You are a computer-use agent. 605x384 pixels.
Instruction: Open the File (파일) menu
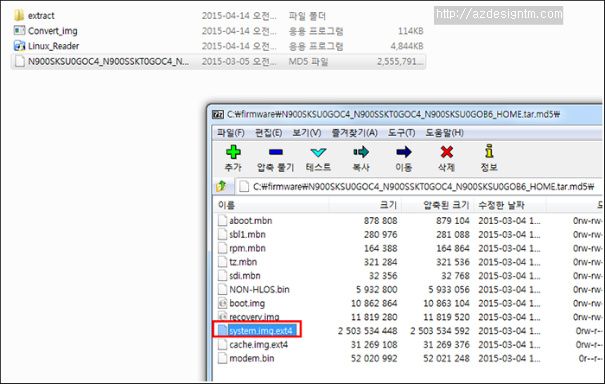230,133
